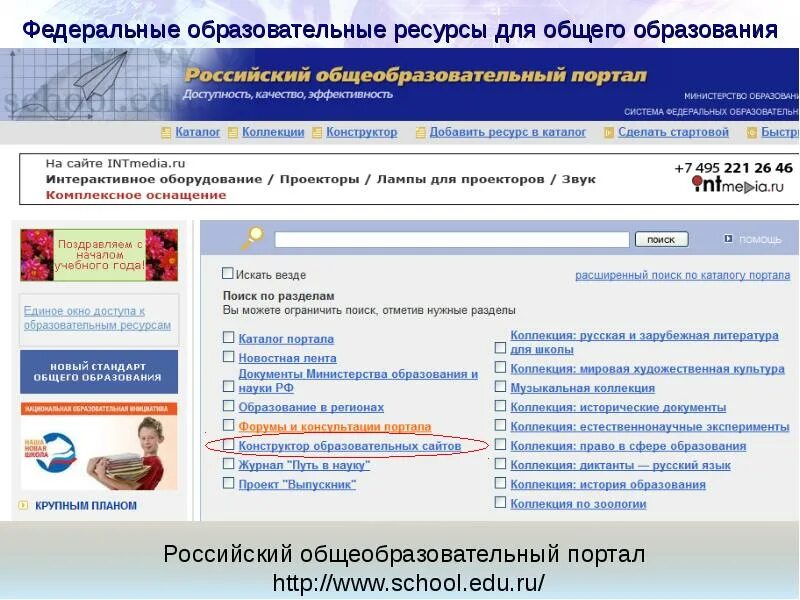Click Наша новая школа initiative banner
This screenshot has height=600, width=800.
pos(99,446)
